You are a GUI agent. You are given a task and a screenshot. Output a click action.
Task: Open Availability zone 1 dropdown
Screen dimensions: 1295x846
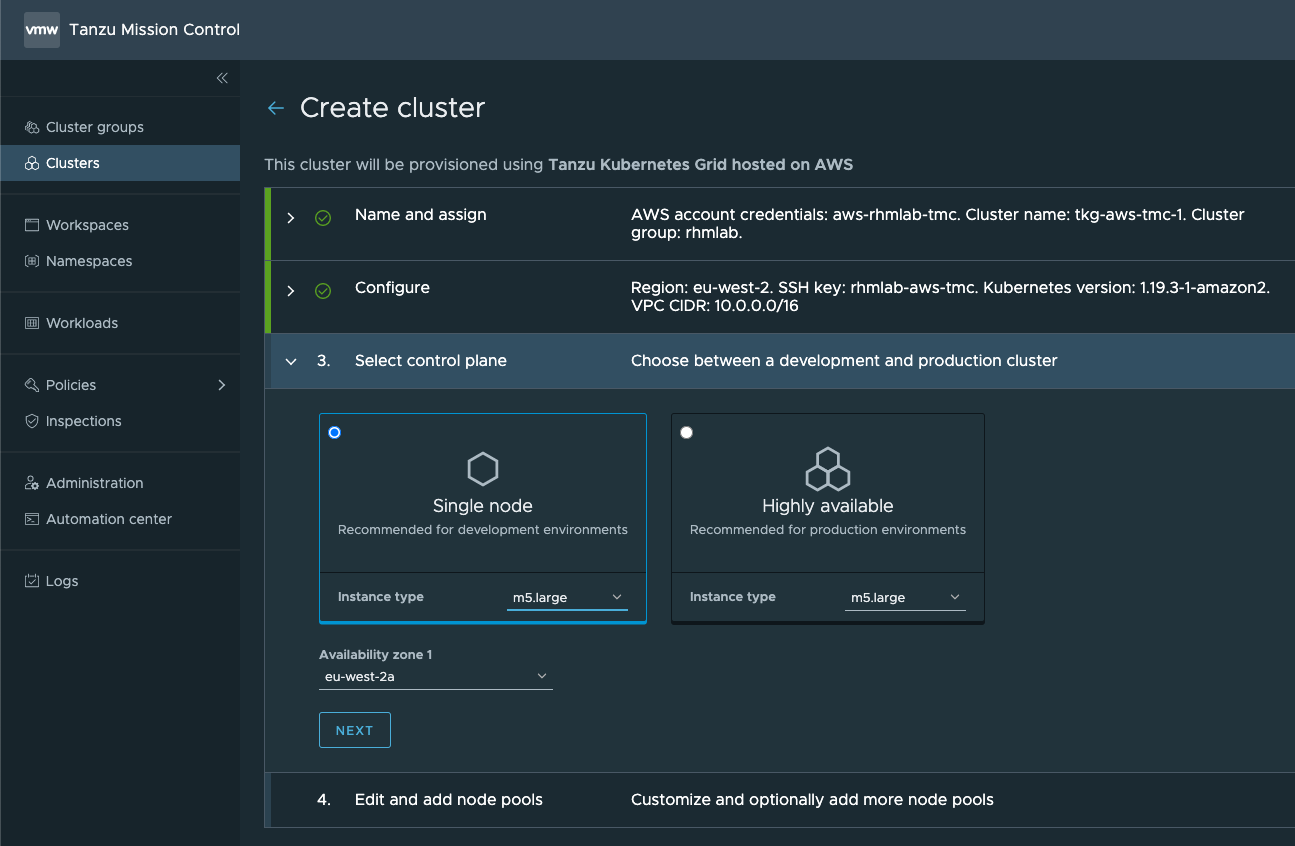436,677
